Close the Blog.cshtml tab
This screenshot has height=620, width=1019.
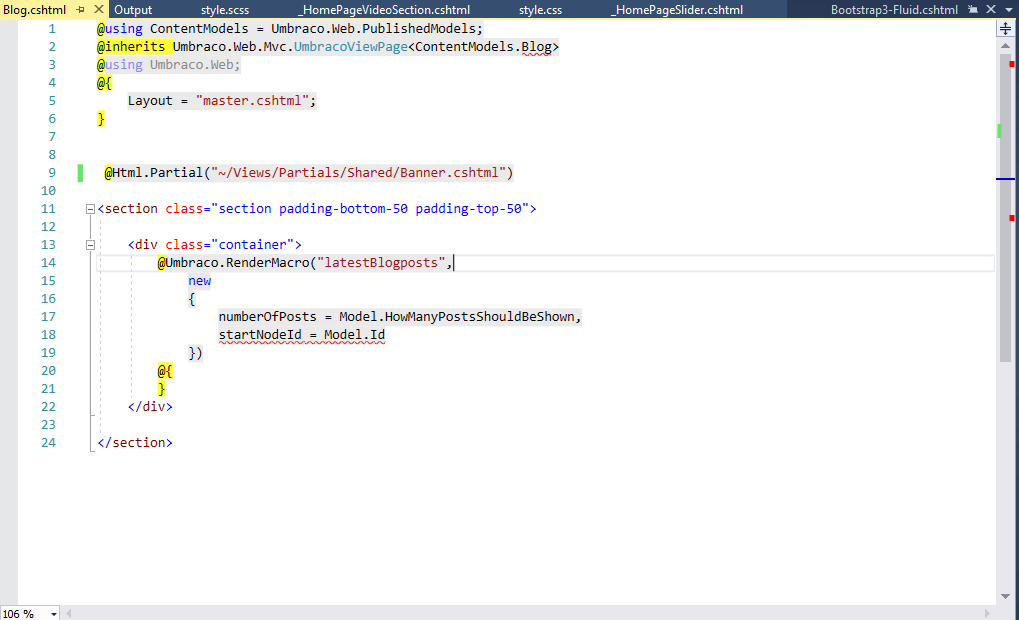click(99, 9)
